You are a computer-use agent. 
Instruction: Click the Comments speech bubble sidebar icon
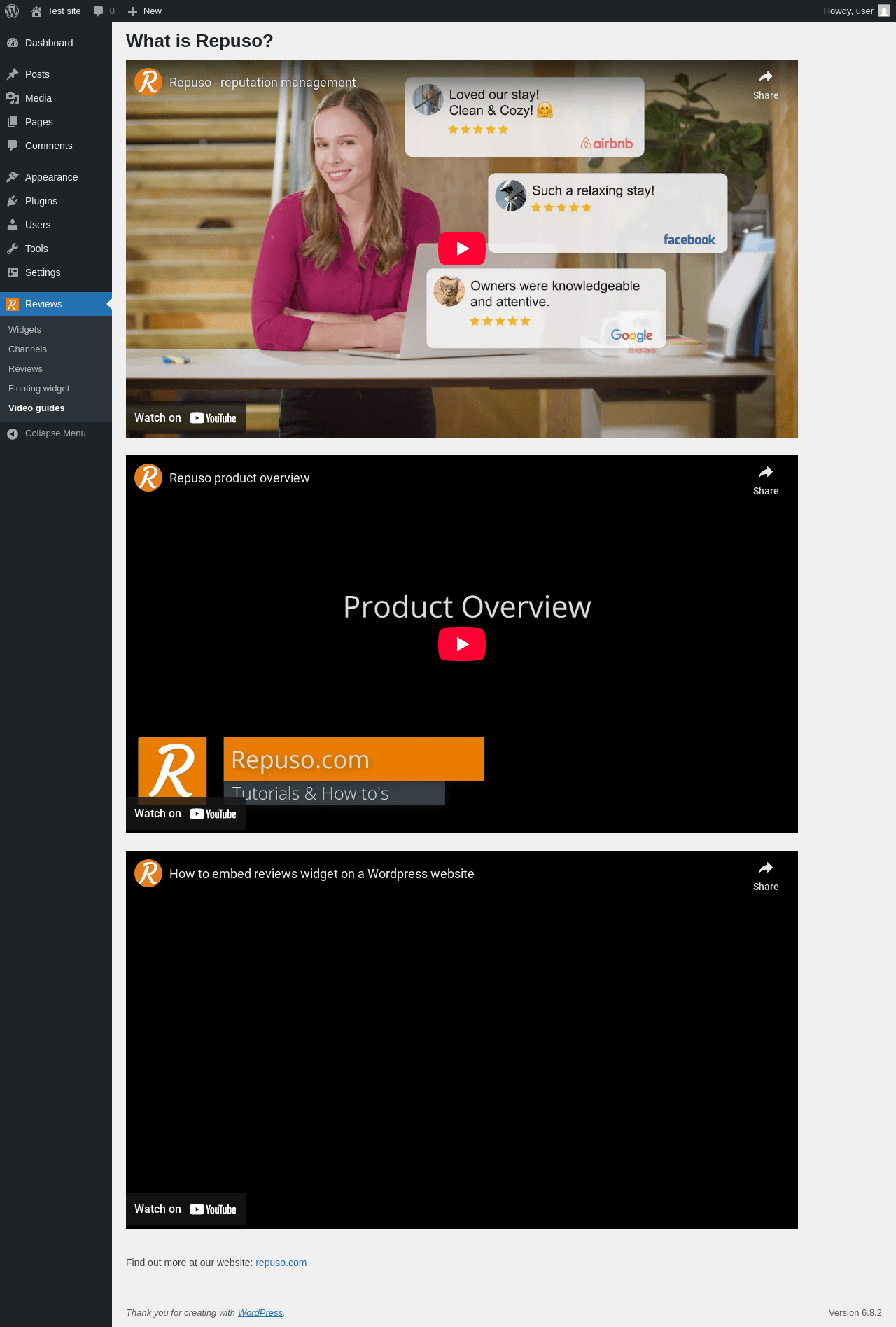click(13, 146)
